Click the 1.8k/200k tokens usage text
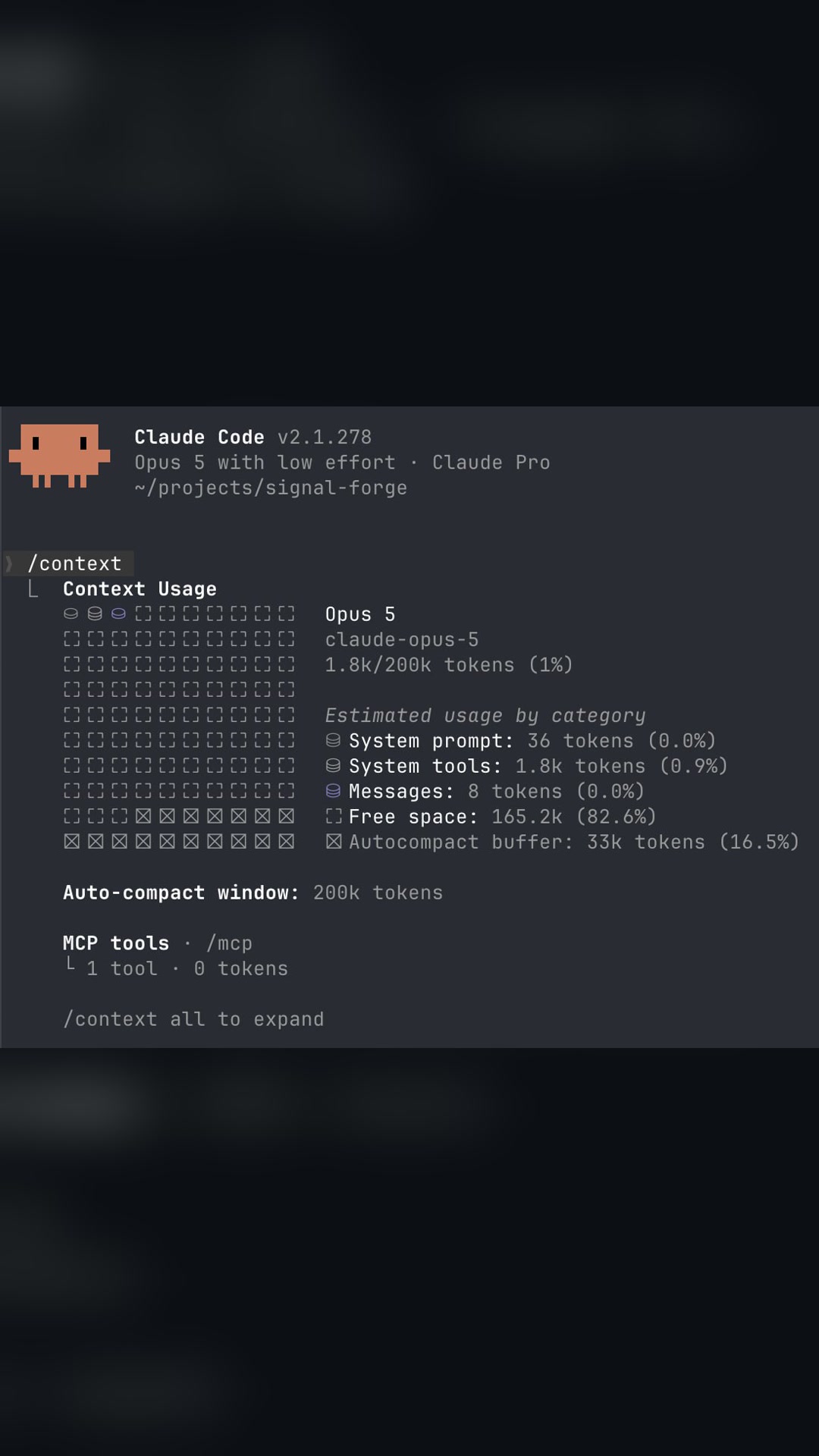The height and width of the screenshot is (1456, 819). coord(449,665)
